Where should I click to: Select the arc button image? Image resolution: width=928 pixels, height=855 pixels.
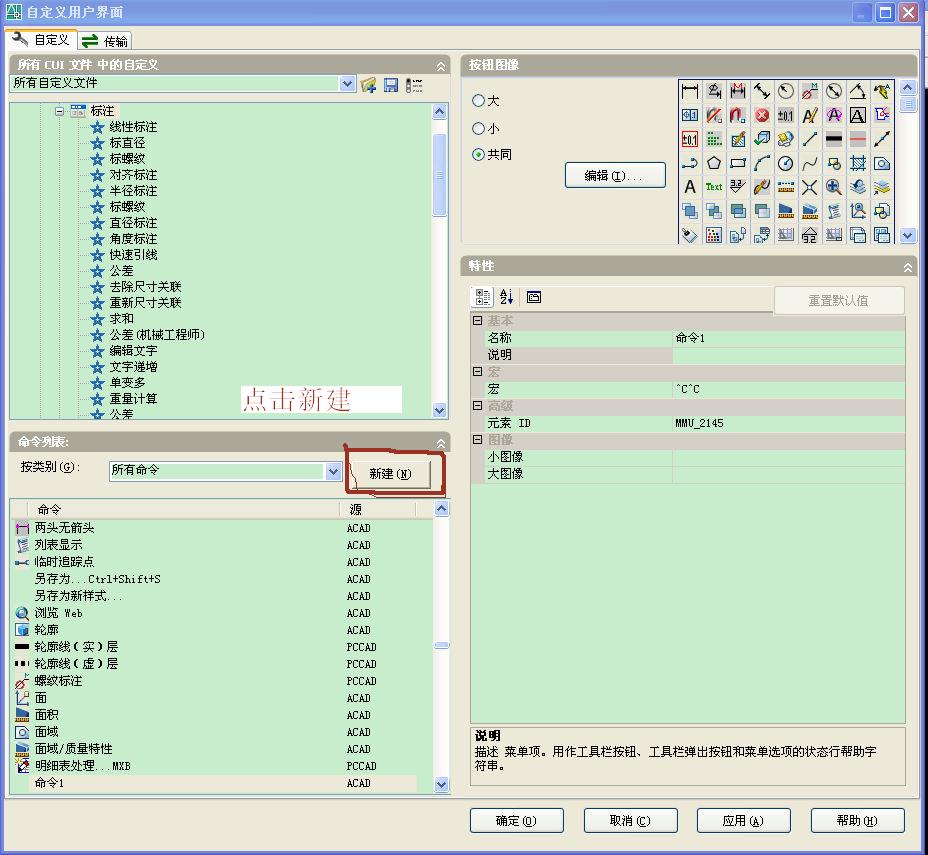click(762, 163)
